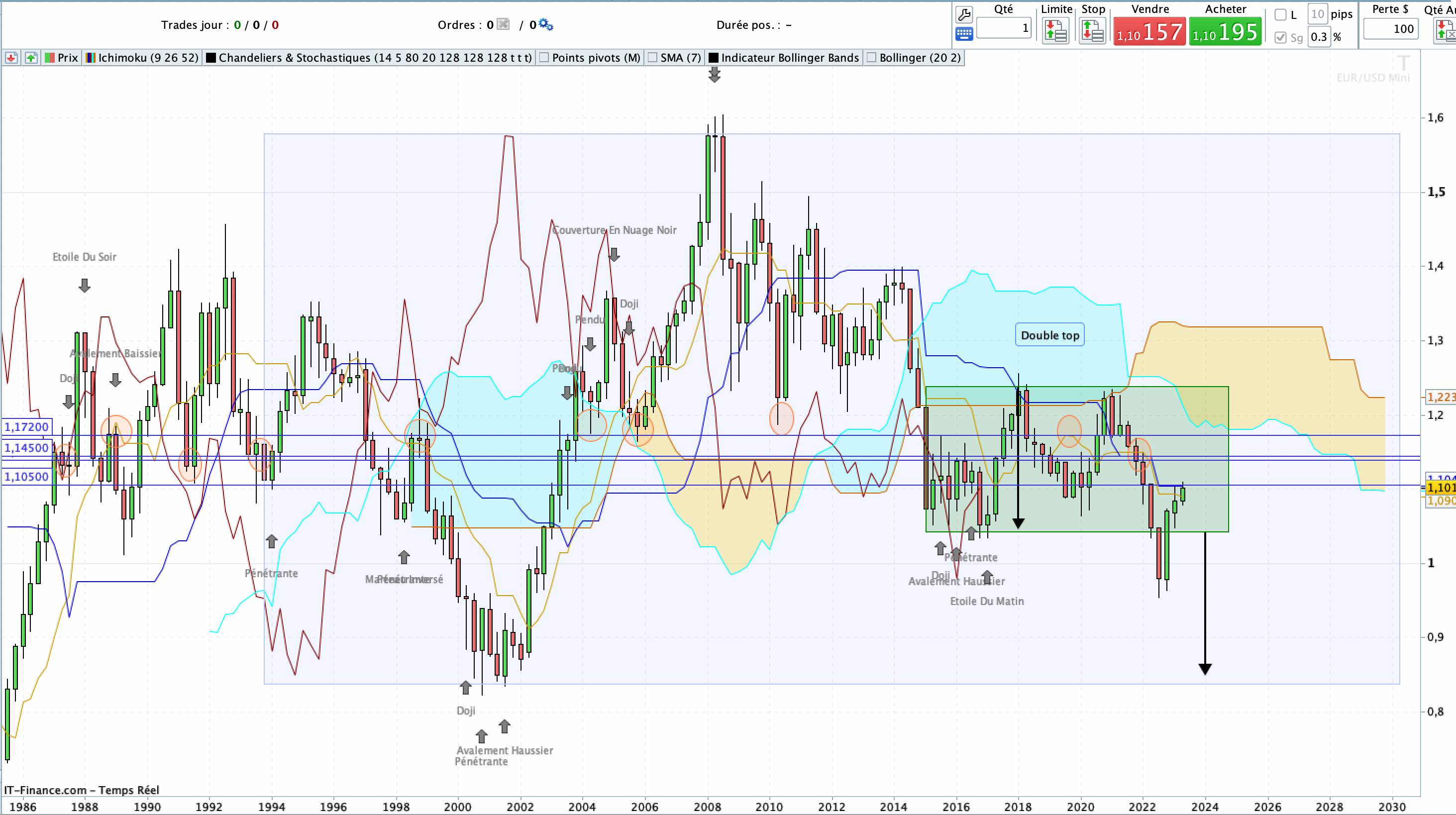
Task: Enable the SMA (7) checkbox
Action: (653, 58)
